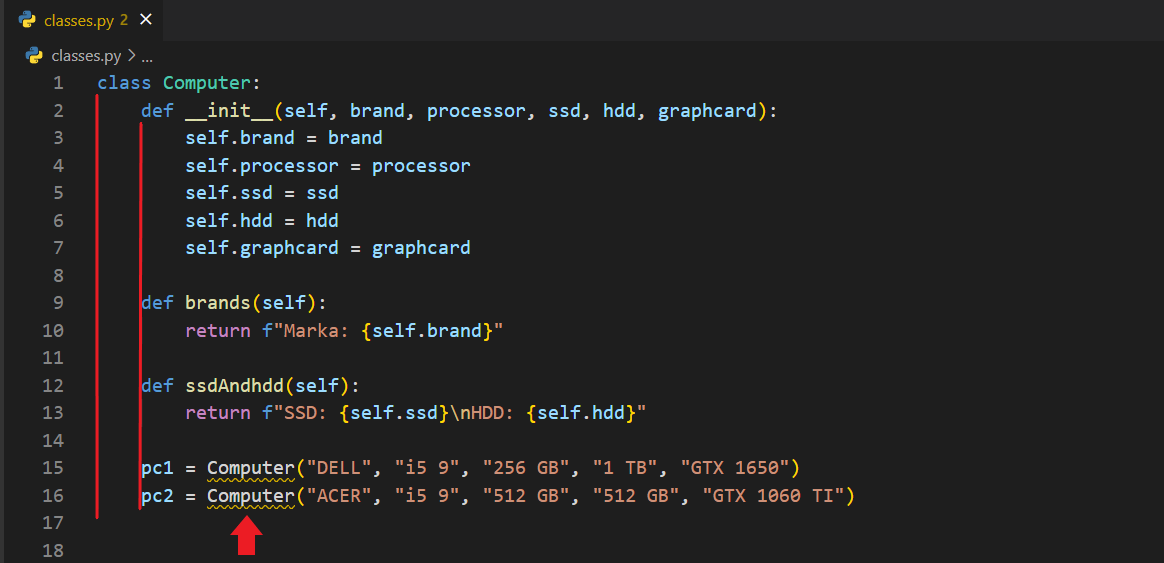Click line number 15 in the gutter
Viewport: 1164px width, 563px height.
(x=53, y=468)
